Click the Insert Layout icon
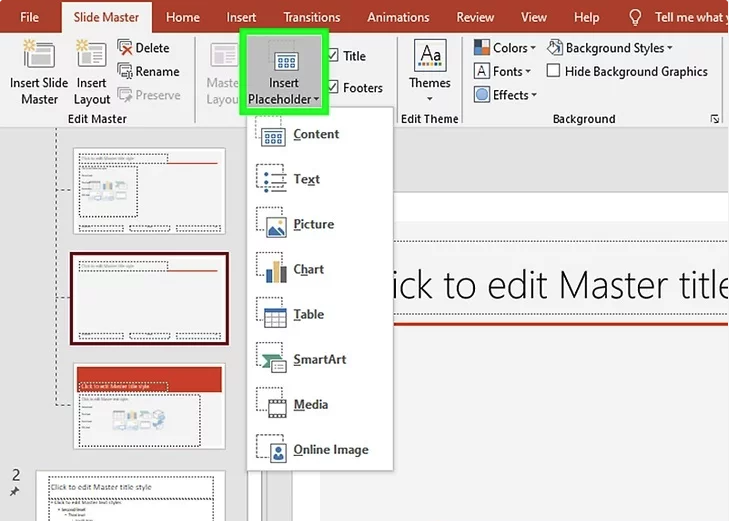This screenshot has height=521, width=729. [x=91, y=54]
